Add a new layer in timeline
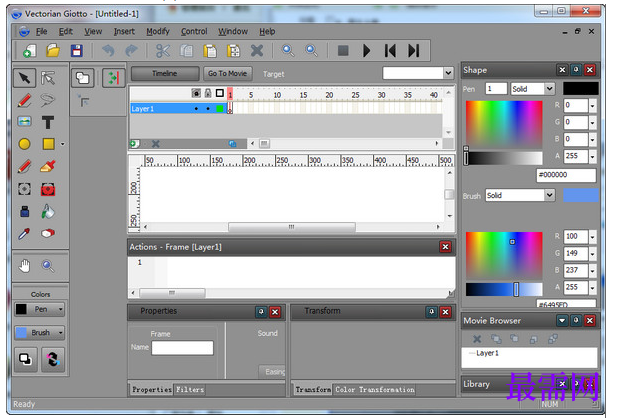Image resolution: width=618 pixels, height=418 pixels. 134,144
